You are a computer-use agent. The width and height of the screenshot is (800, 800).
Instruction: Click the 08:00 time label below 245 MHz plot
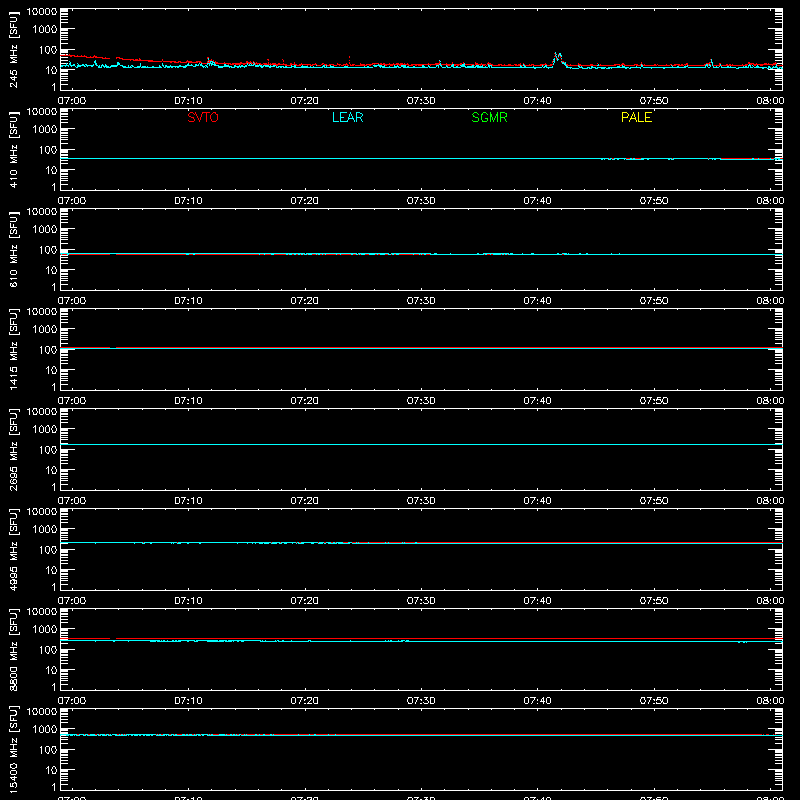pos(770,101)
